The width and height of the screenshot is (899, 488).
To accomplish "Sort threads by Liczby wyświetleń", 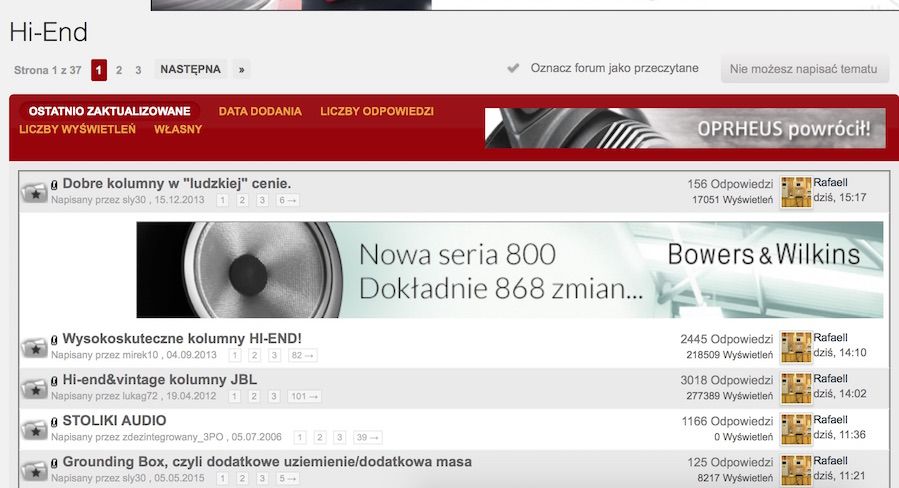I will pyautogui.click(x=77, y=130).
